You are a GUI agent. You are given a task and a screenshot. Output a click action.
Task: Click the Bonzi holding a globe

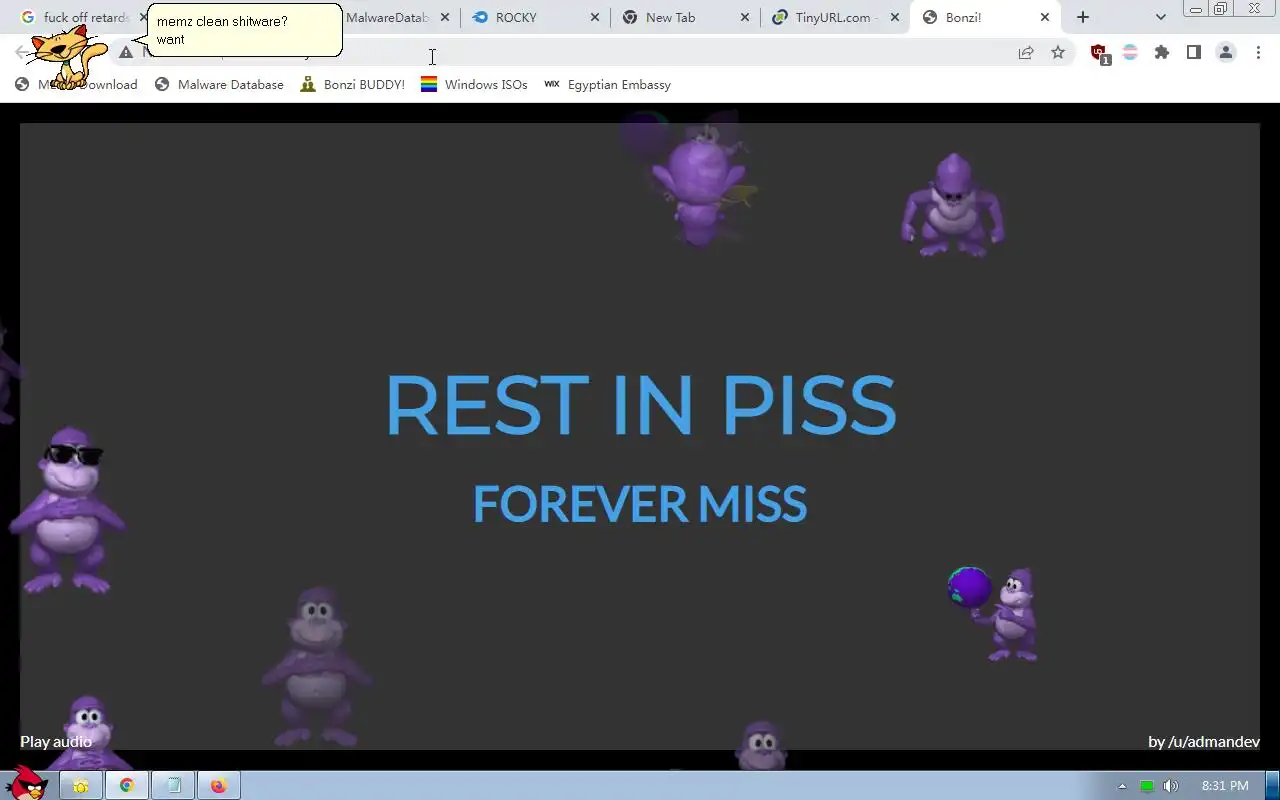(x=995, y=613)
